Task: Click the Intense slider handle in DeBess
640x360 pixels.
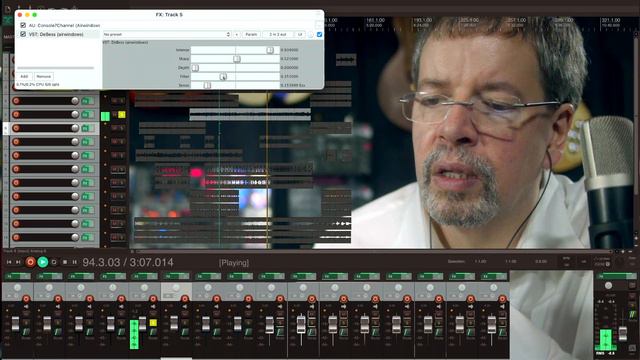Action: [270, 50]
